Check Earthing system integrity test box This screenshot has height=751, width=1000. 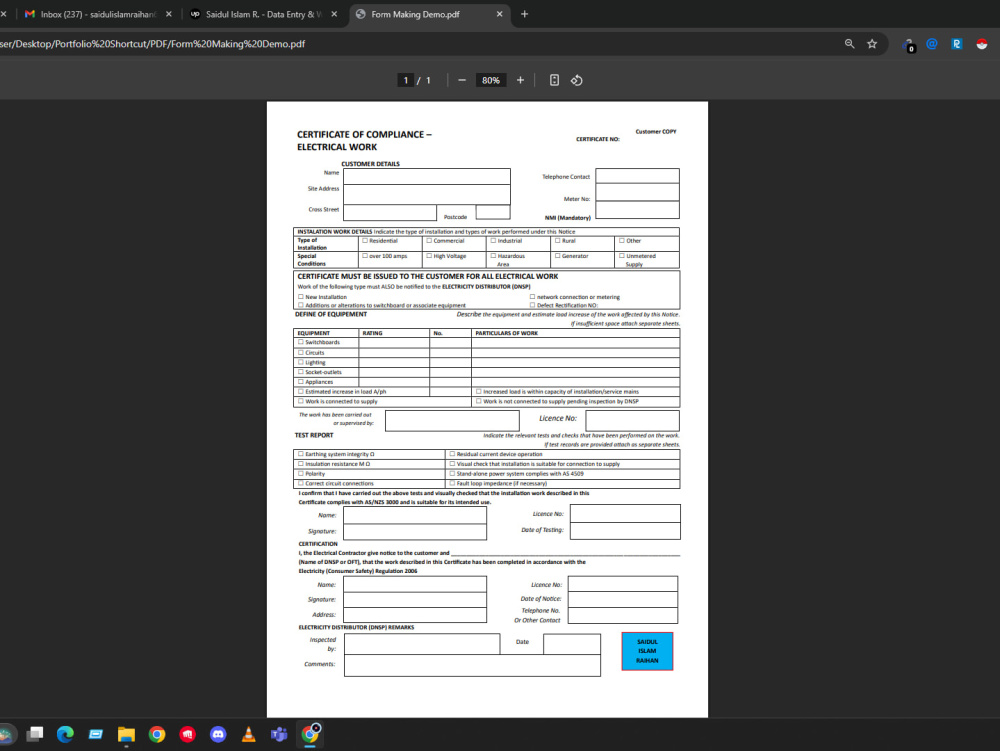coord(301,454)
